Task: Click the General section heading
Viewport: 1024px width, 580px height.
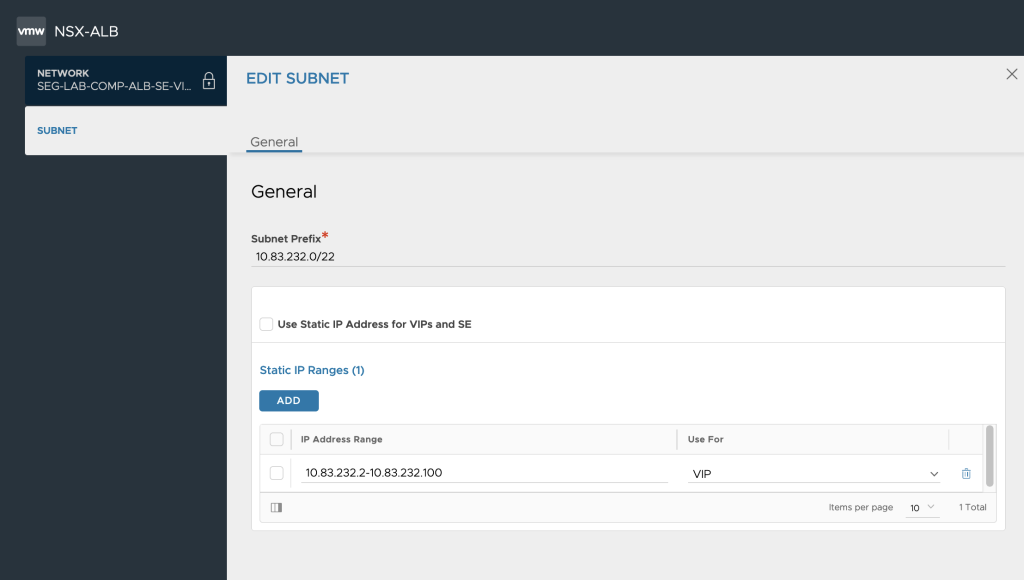Action: pyautogui.click(x=284, y=191)
